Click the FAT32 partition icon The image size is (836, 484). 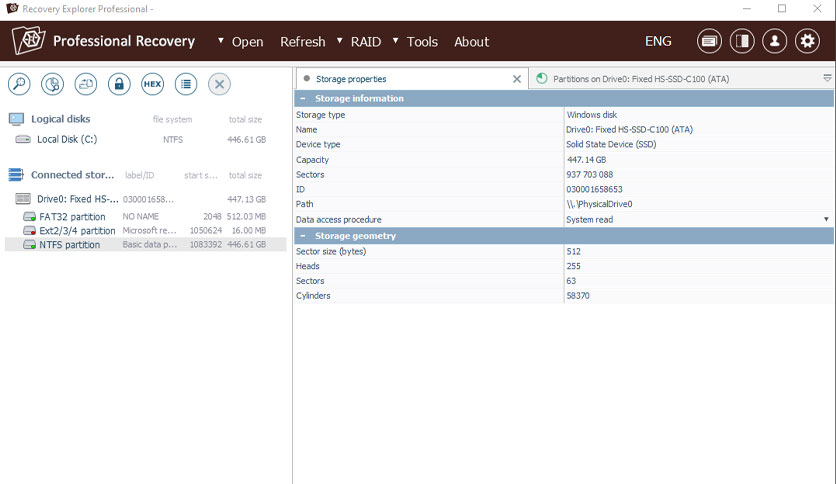pos(29,217)
